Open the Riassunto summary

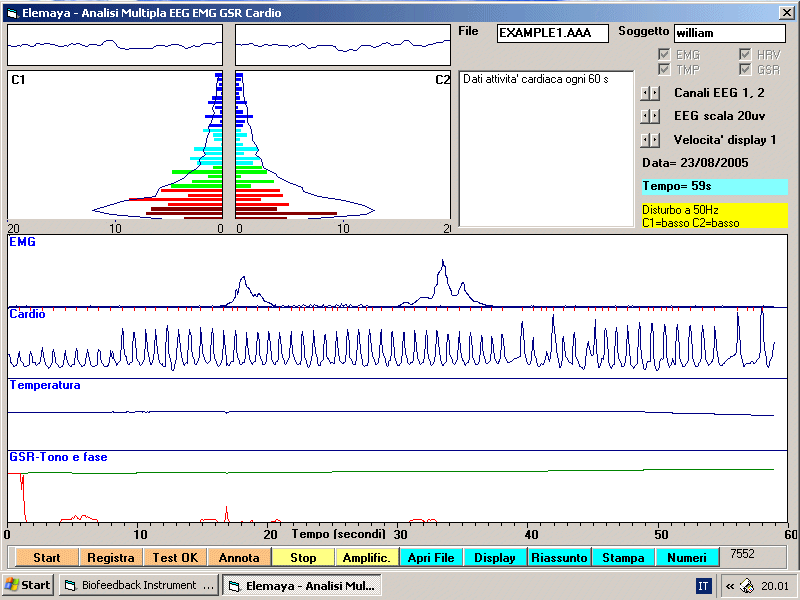[x=559, y=558]
